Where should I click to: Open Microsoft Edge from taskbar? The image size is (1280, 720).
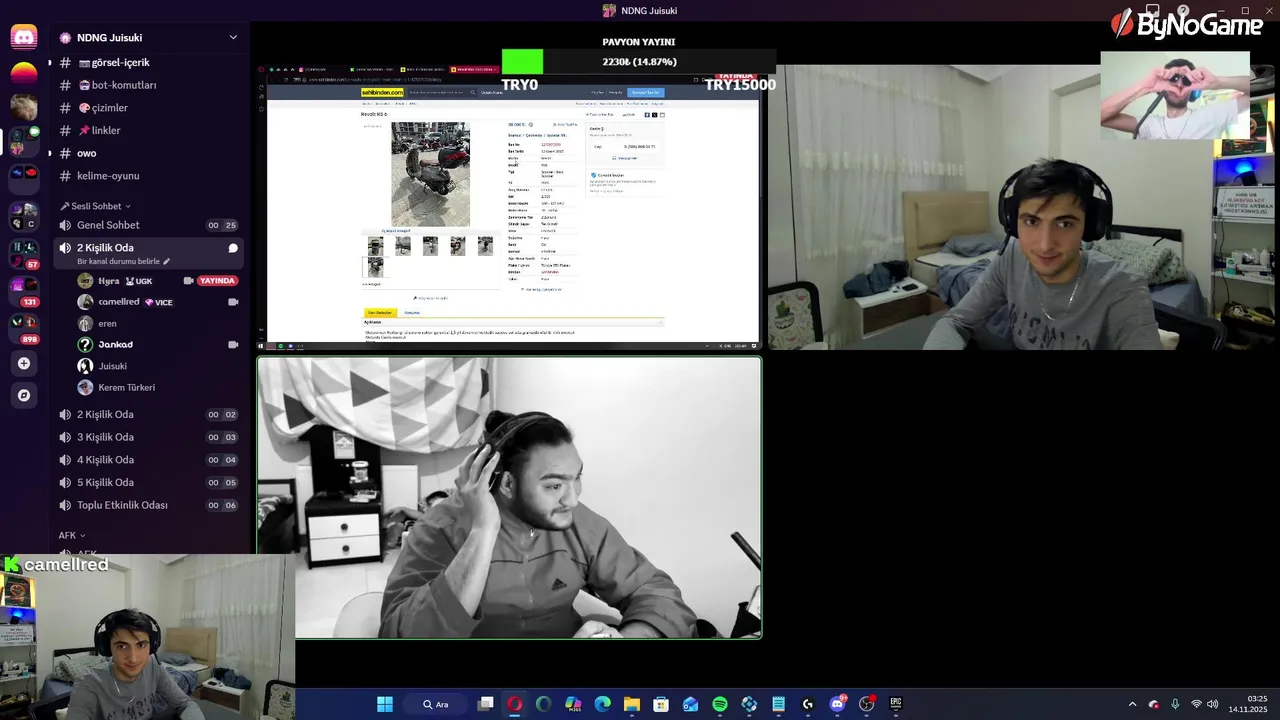[602, 704]
